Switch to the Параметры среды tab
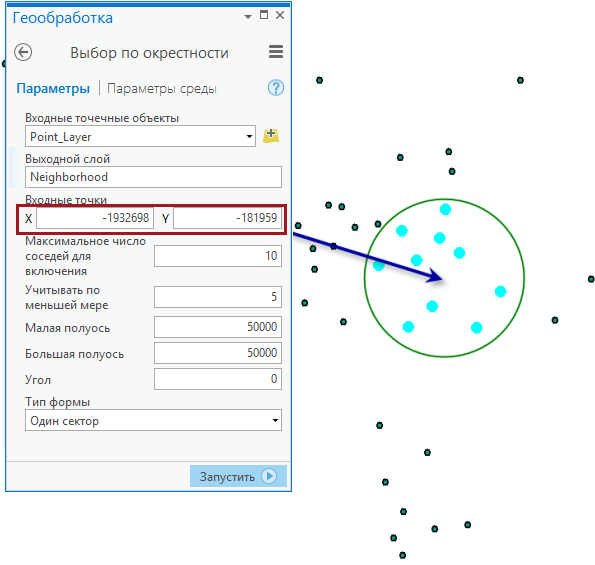This screenshot has width=595, height=565. [x=162, y=88]
